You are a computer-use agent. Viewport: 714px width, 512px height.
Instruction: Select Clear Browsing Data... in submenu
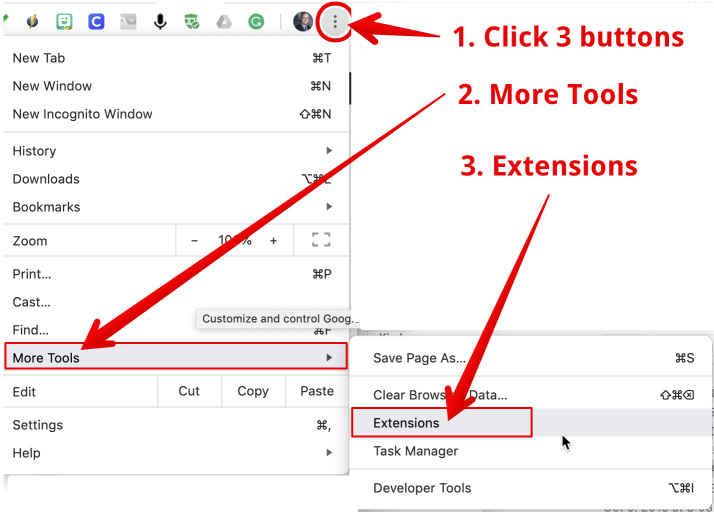click(x=530, y=395)
